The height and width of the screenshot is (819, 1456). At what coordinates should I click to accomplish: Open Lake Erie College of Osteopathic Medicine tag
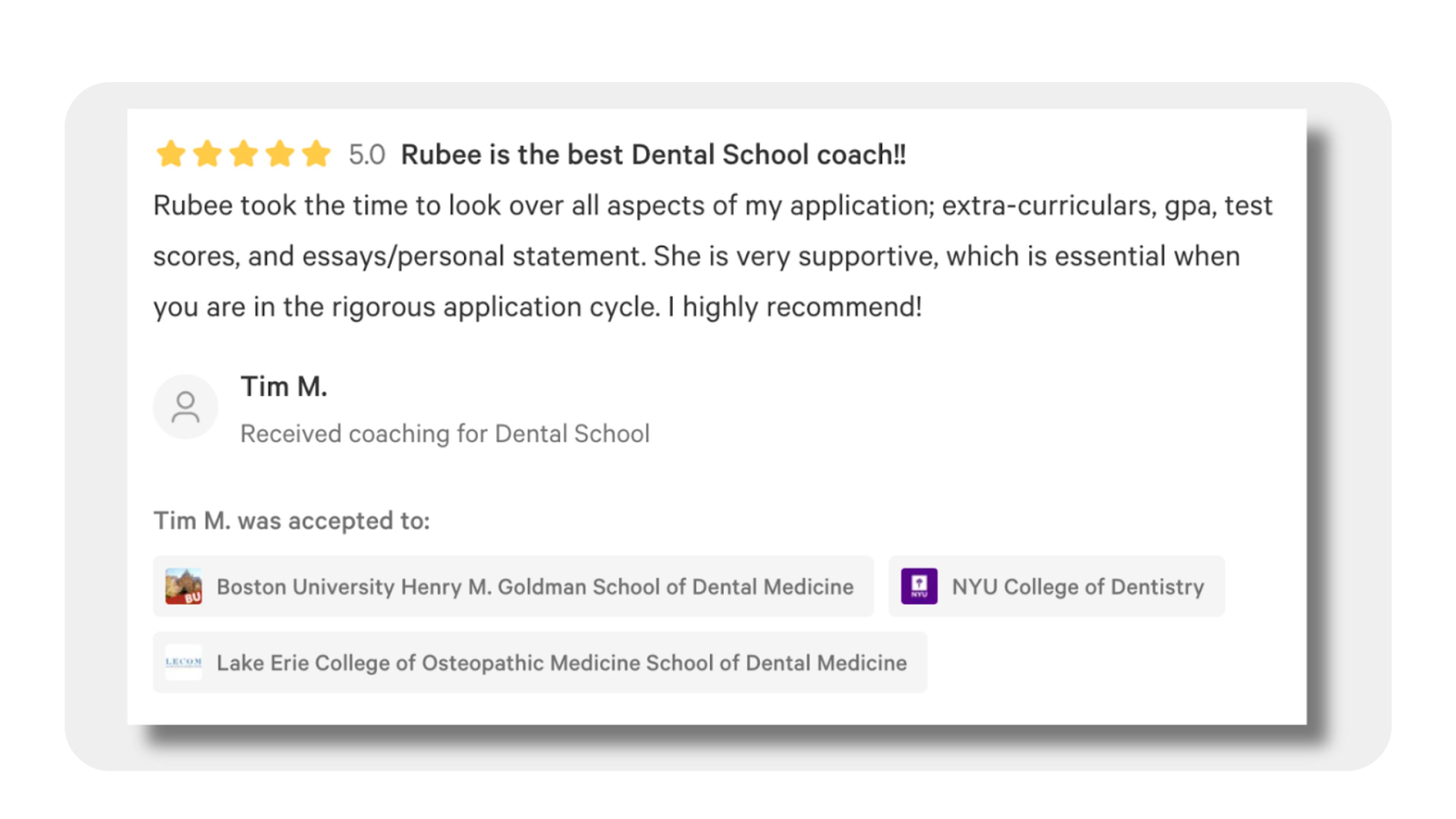[x=561, y=662]
